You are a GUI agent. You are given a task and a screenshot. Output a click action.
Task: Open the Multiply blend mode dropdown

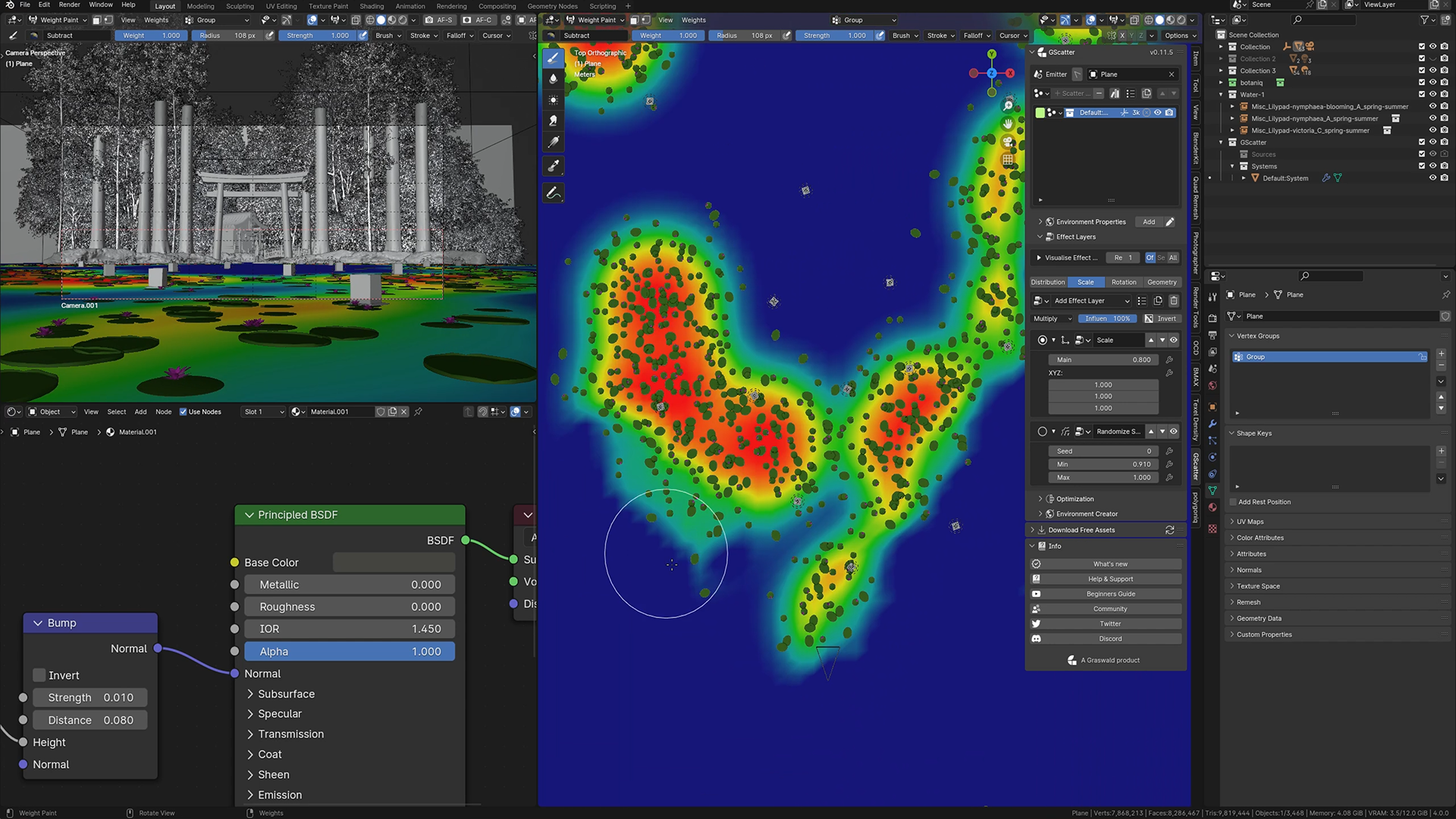click(1053, 319)
